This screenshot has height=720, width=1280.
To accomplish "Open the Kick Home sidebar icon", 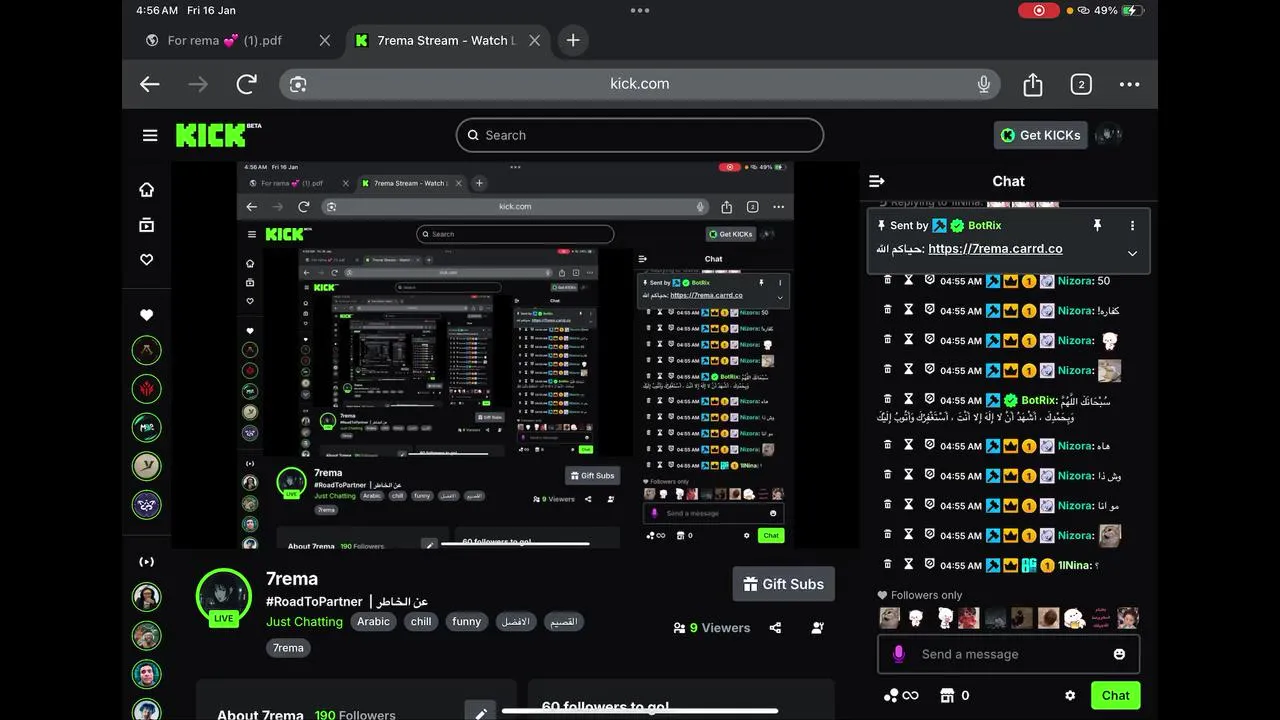I will tap(147, 190).
